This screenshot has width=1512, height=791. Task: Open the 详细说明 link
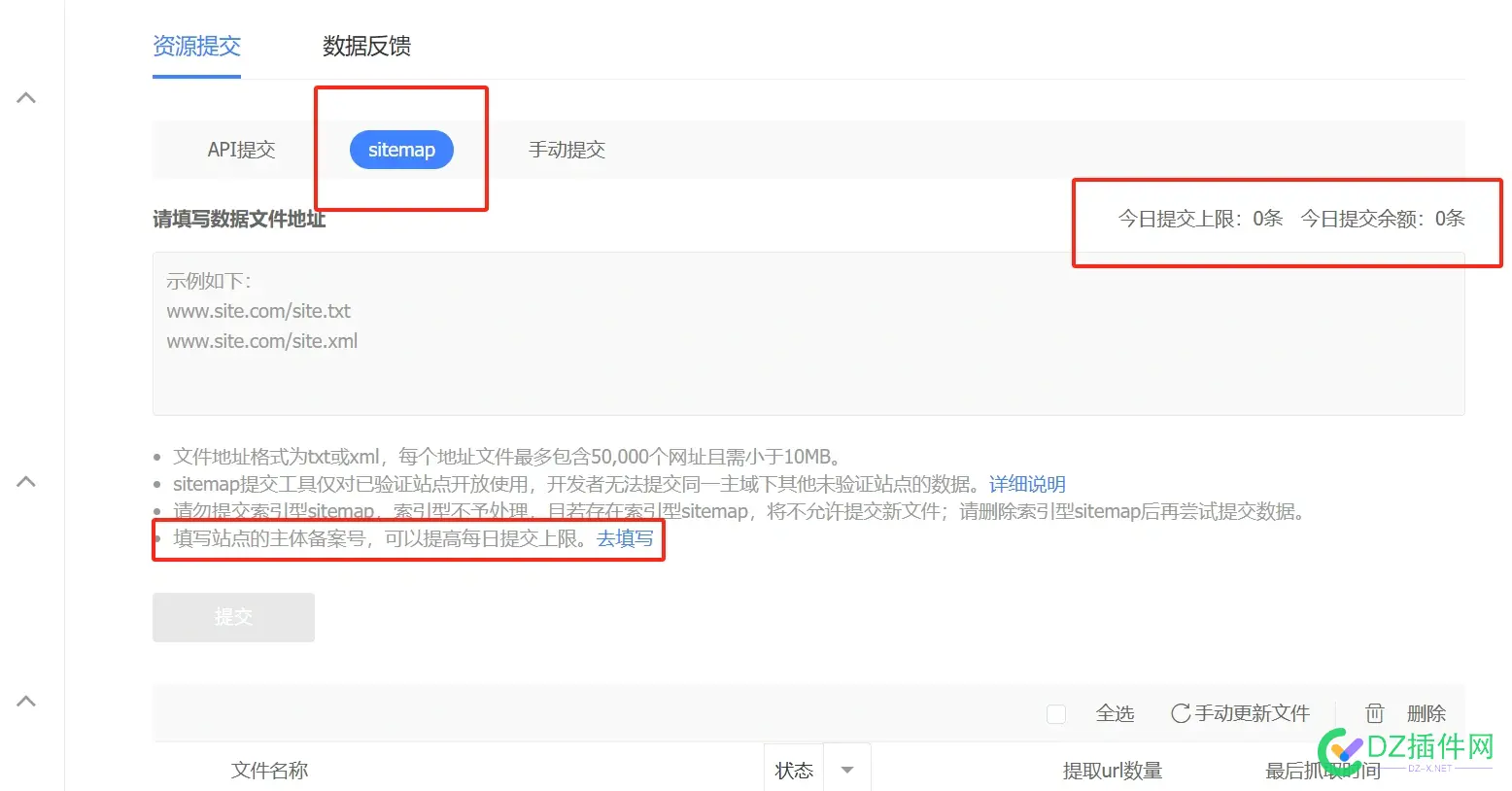pos(1025,483)
